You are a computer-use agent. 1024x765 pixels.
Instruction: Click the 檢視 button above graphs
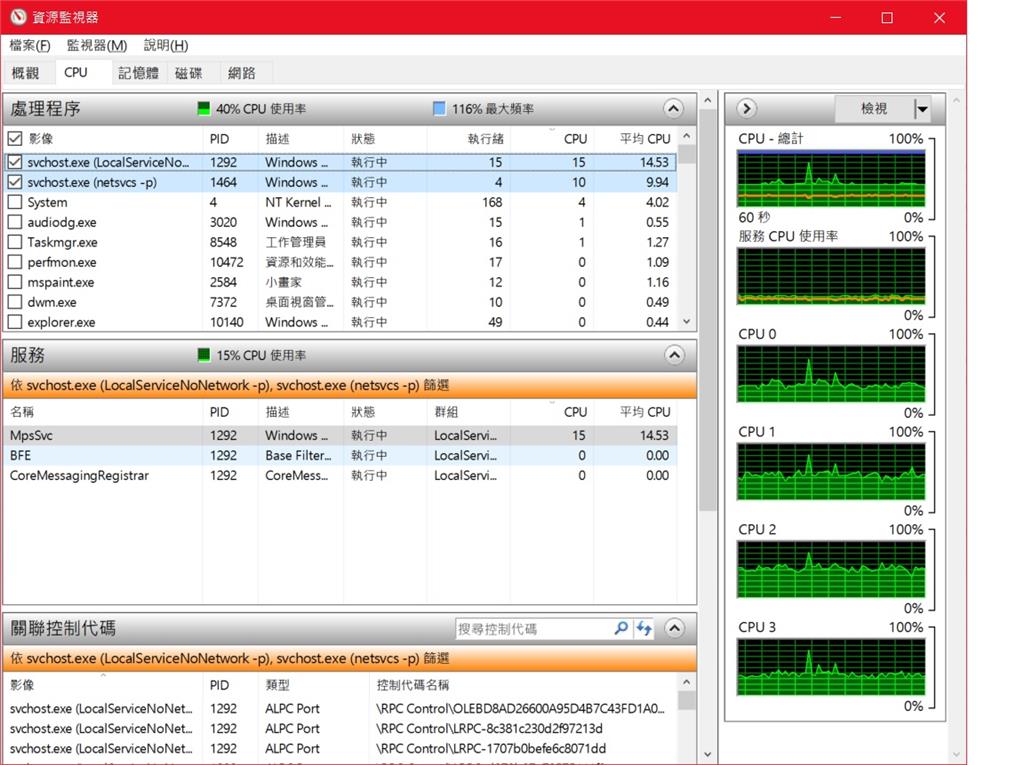[x=874, y=108]
